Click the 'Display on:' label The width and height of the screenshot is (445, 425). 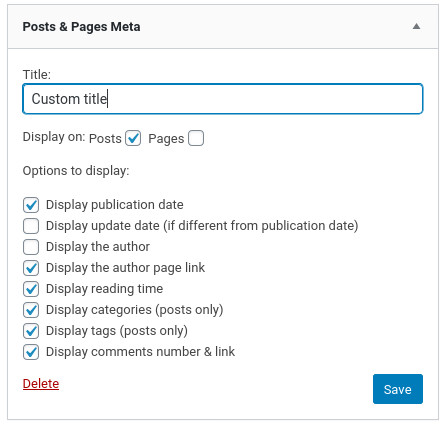click(x=54, y=137)
